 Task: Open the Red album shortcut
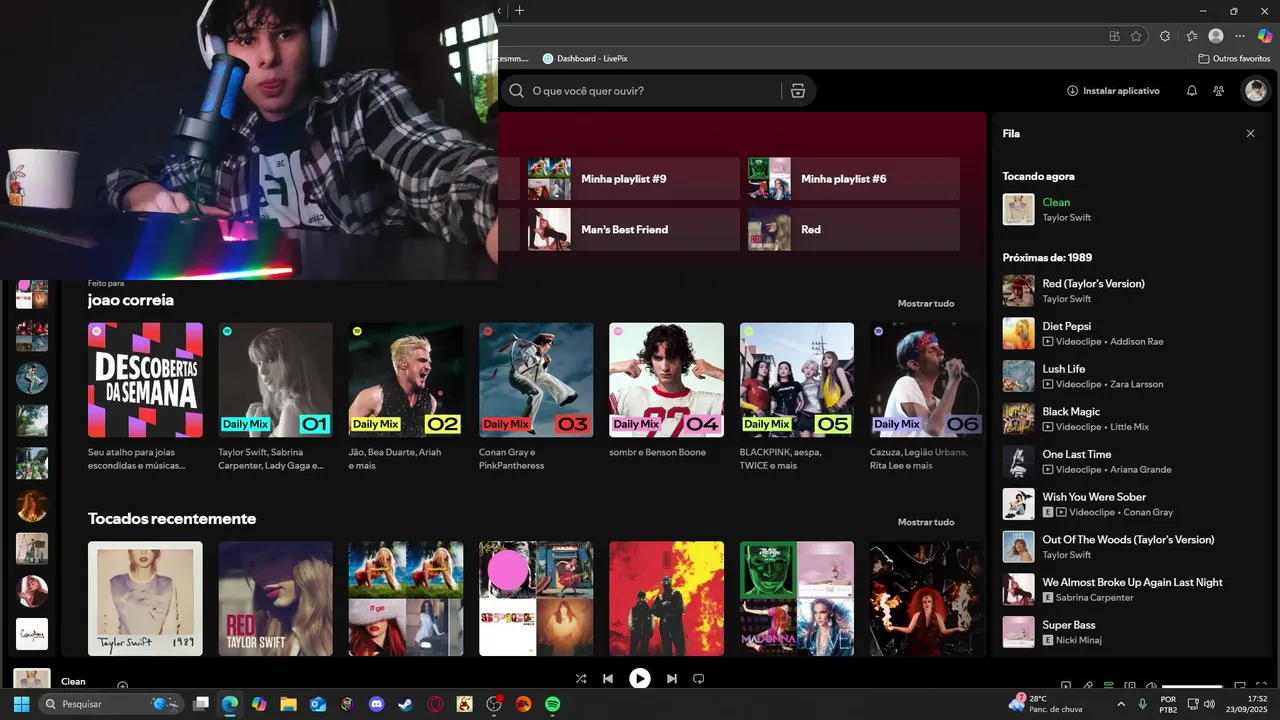[854, 229]
